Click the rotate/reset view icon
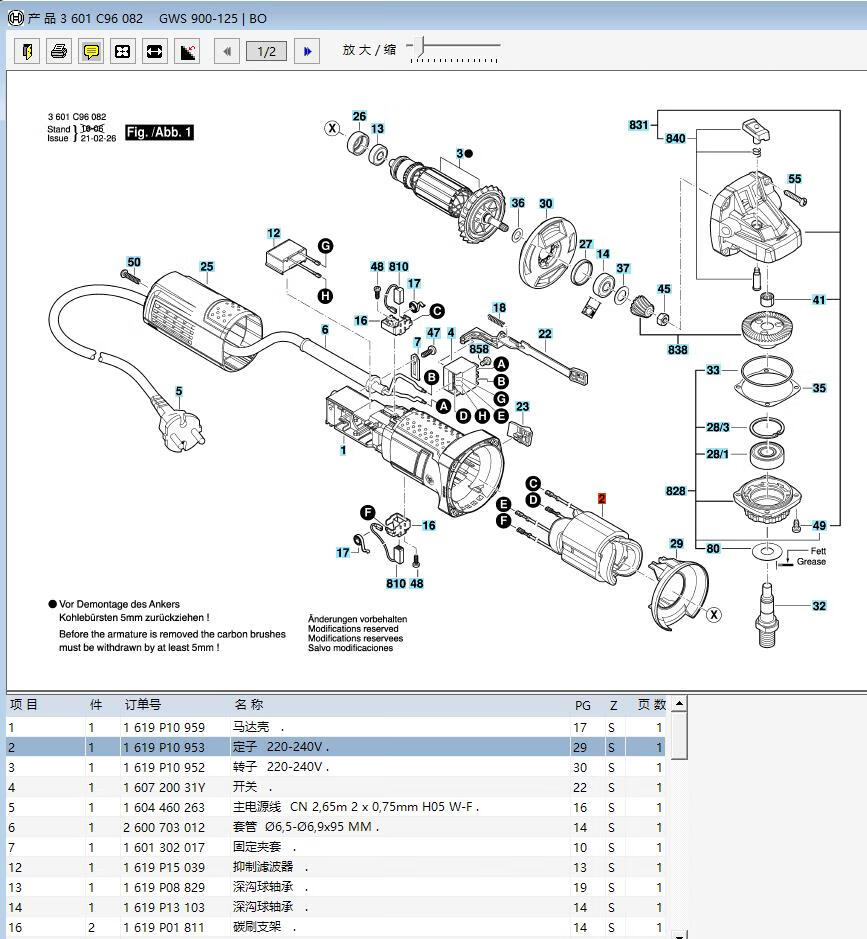 tap(187, 52)
